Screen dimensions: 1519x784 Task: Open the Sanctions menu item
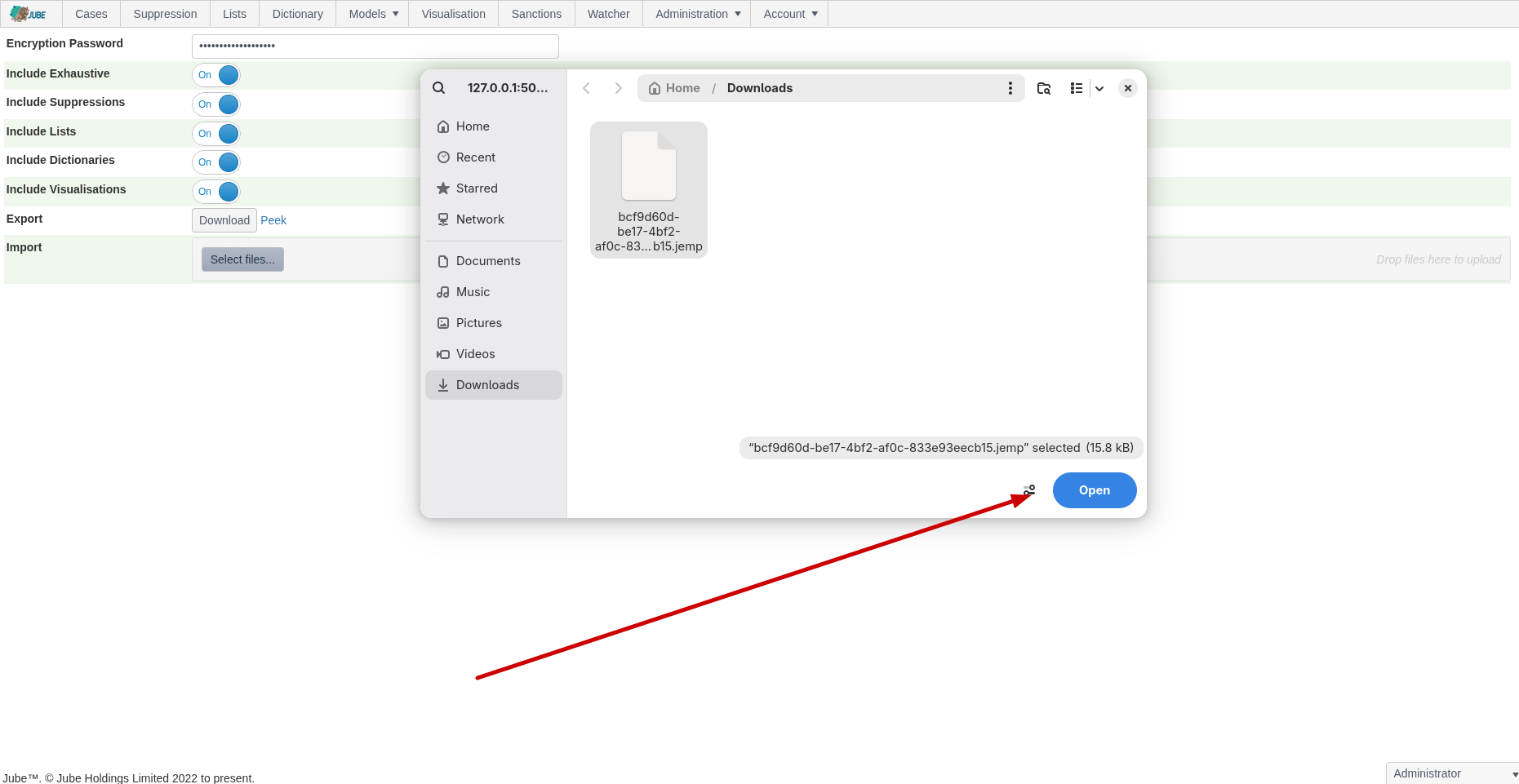point(536,14)
